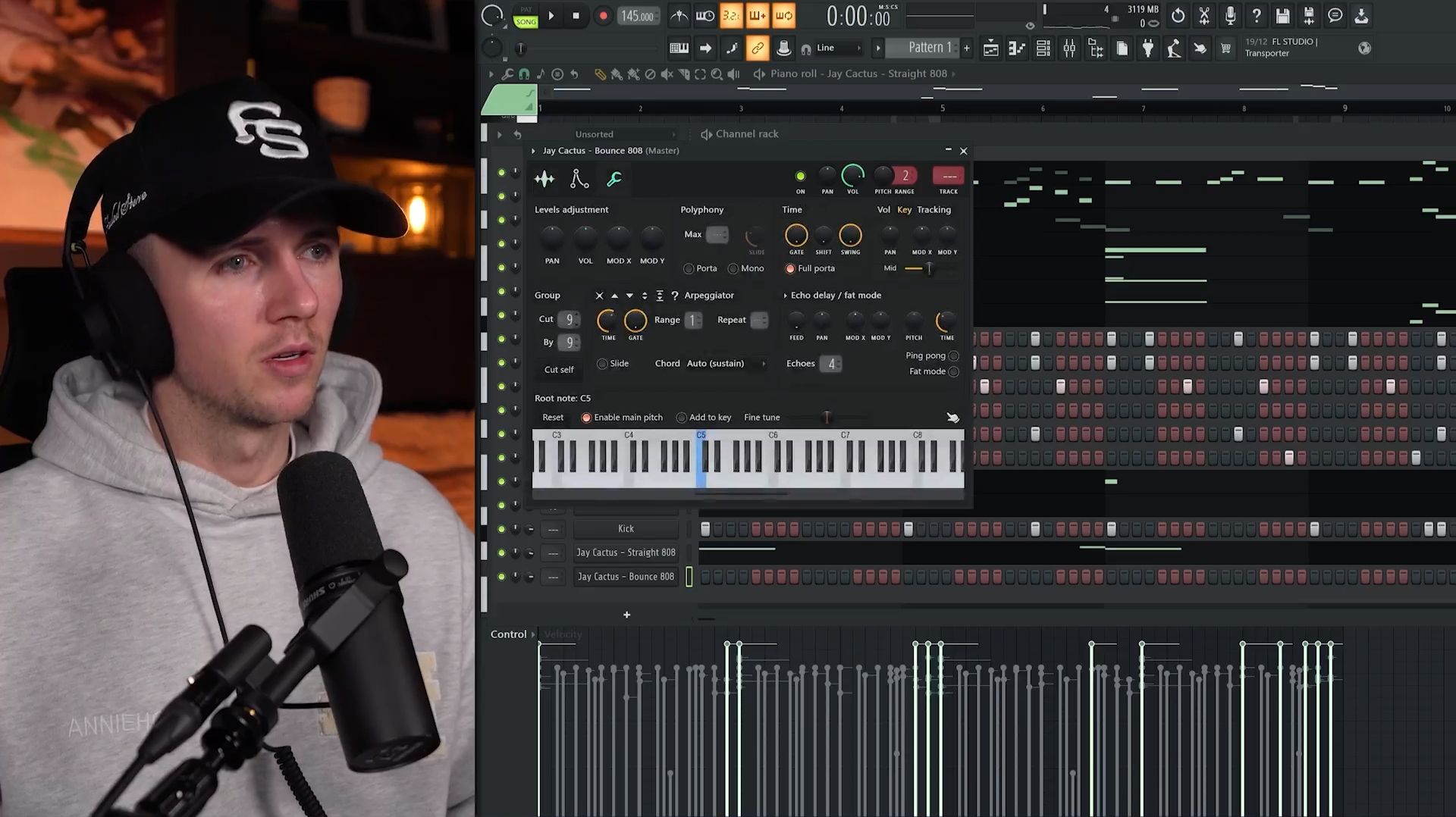Image resolution: width=1456 pixels, height=817 pixels.
Task: Select the mute tool in piano roll toolbar
Action: coord(667,74)
